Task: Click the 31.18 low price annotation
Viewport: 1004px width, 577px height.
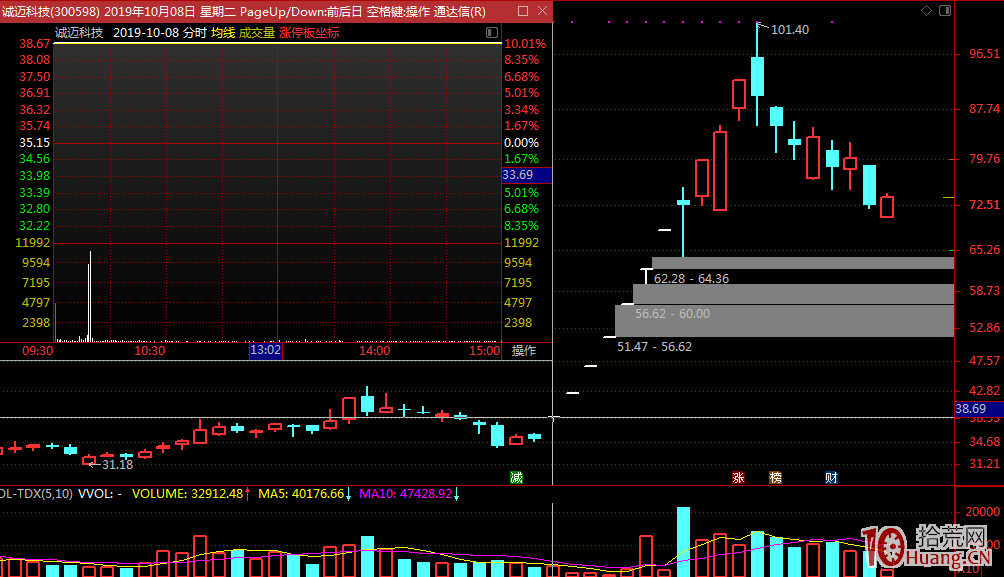Action: point(117,465)
